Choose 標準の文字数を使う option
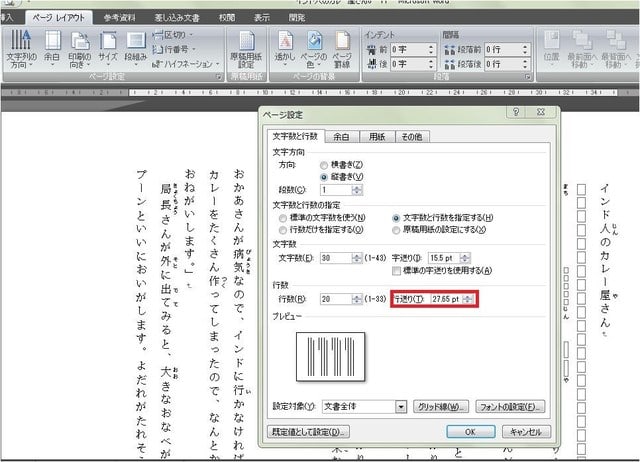The height and width of the screenshot is (462, 640). (x=282, y=218)
